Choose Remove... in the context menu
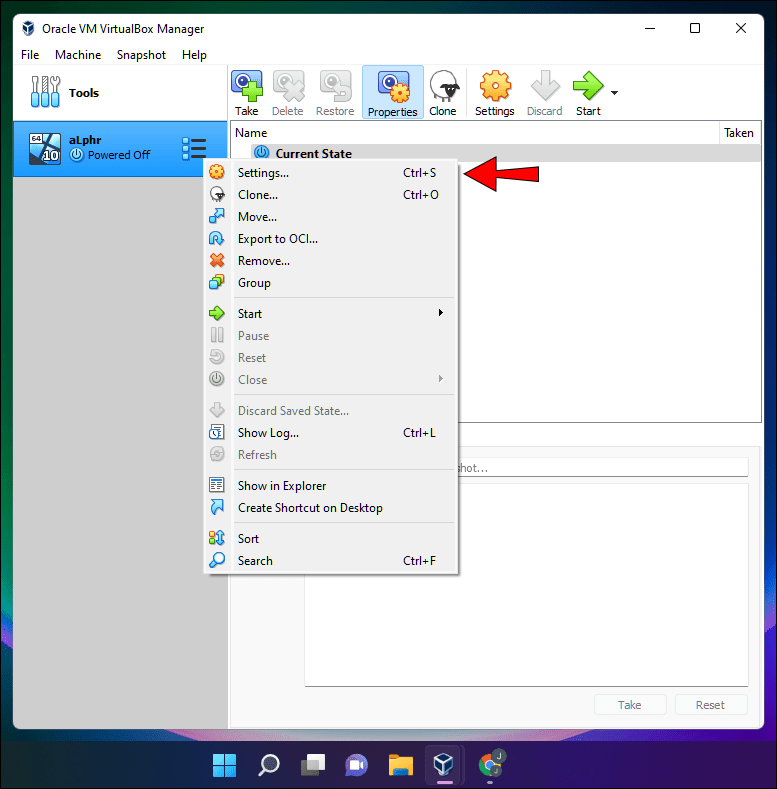Viewport: 777px width, 789px height. coord(331,261)
